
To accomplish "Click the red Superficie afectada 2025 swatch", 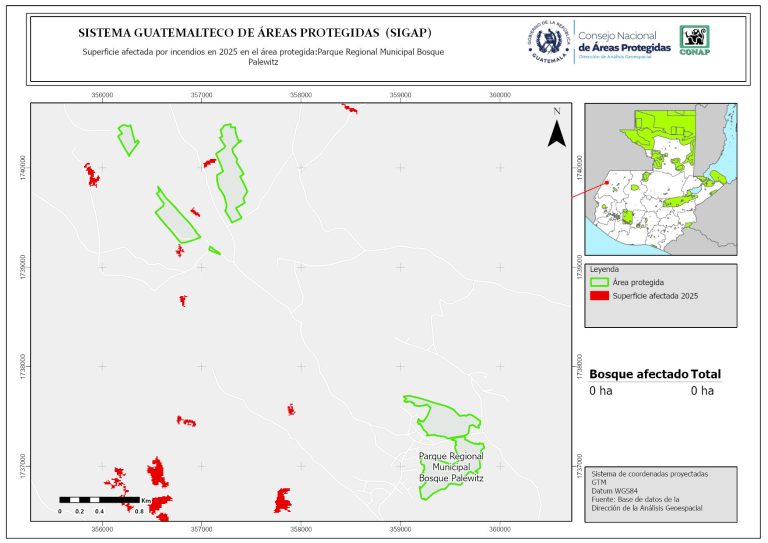I will pyautogui.click(x=600, y=296).
